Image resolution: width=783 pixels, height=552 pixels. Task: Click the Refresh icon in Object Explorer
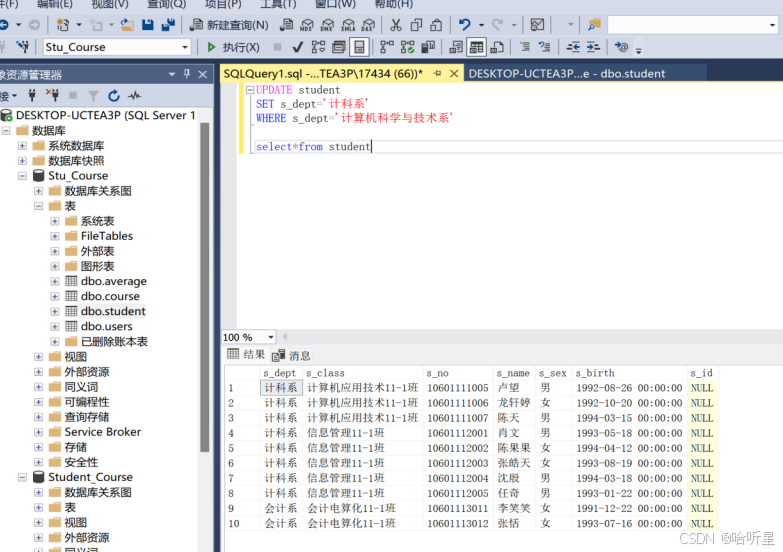(x=114, y=95)
